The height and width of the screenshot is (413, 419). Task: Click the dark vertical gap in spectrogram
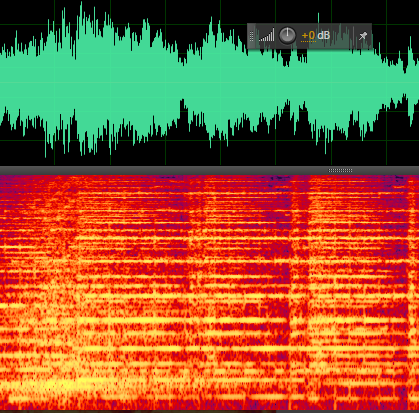point(300,233)
